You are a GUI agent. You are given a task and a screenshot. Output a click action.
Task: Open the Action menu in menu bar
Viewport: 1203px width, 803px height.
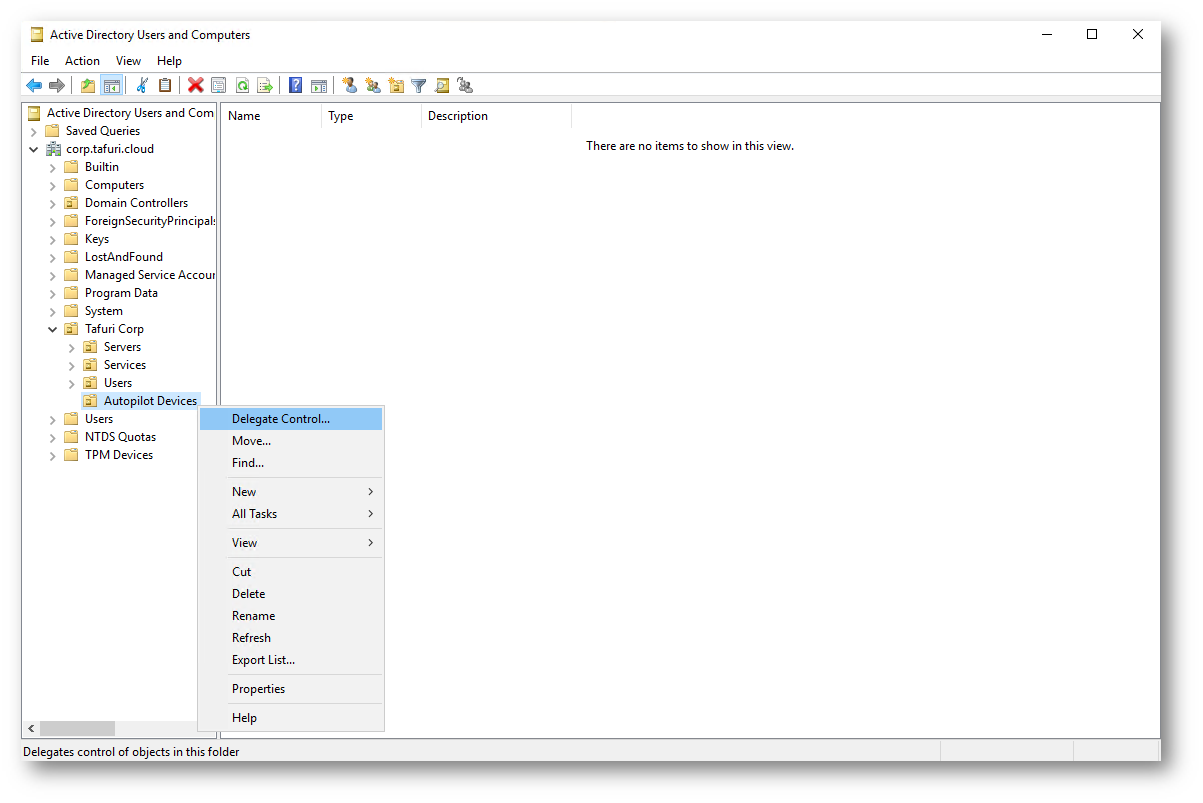tap(82, 61)
